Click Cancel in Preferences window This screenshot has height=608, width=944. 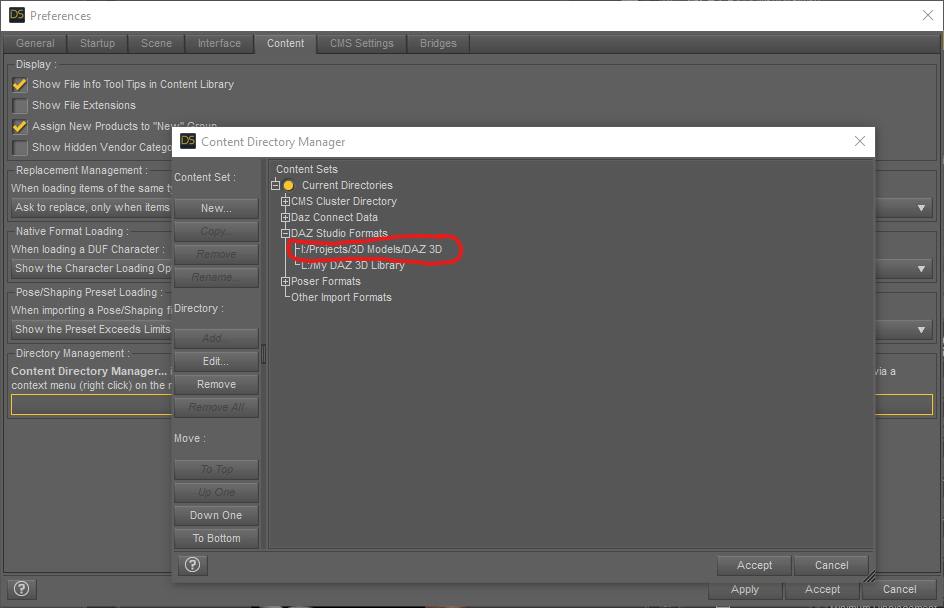(x=899, y=589)
